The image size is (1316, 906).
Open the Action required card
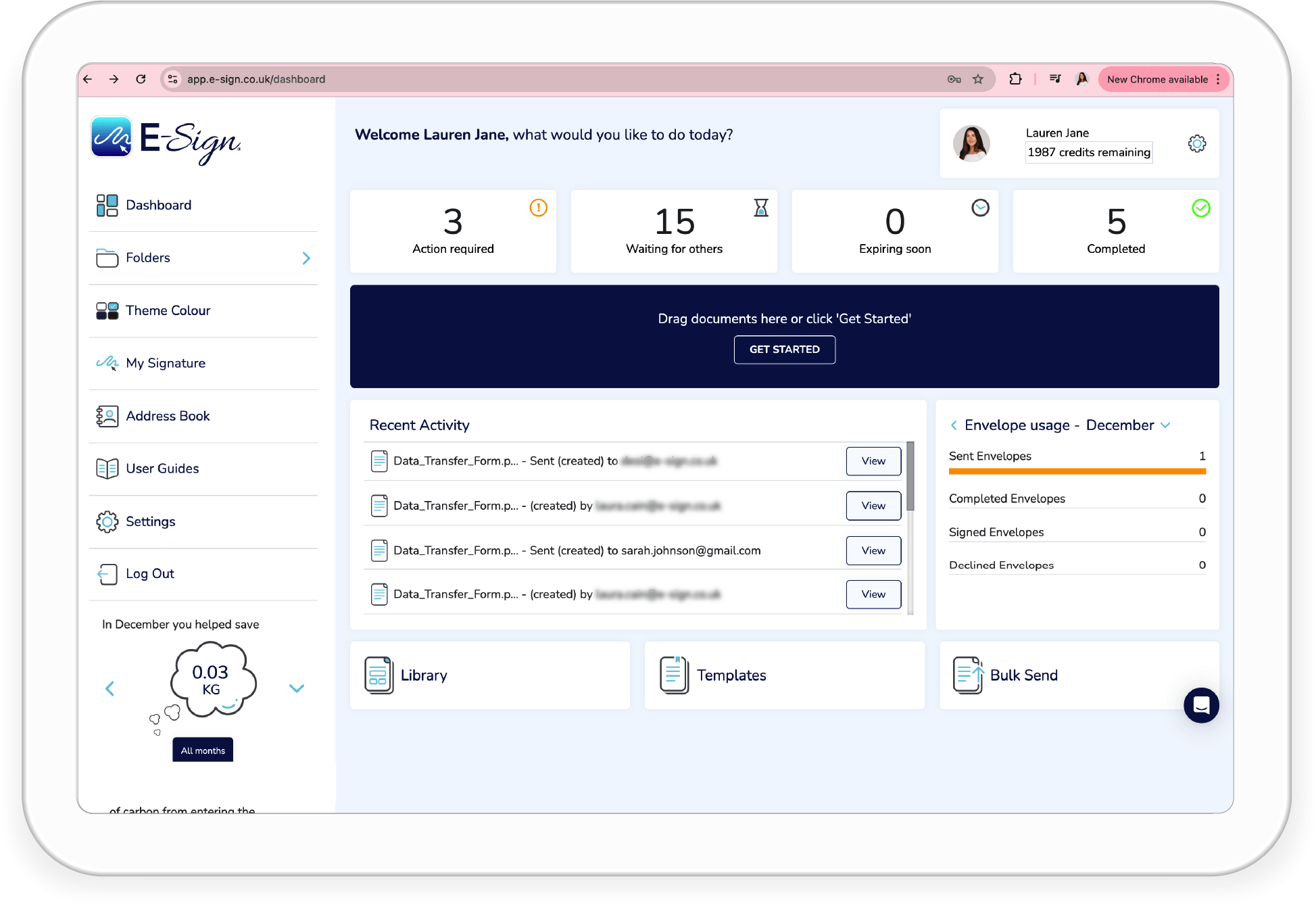(453, 231)
